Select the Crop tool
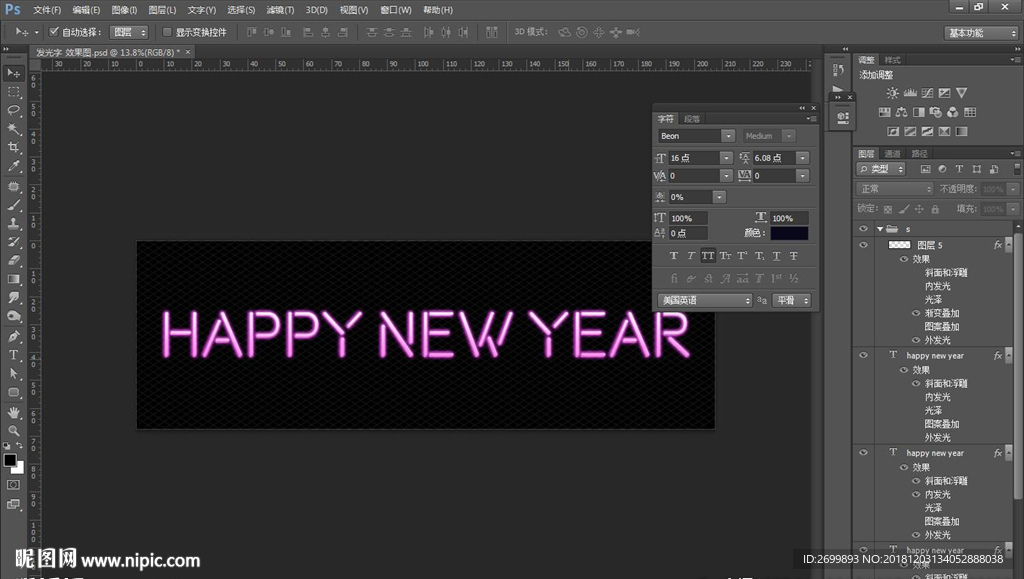Image resolution: width=1024 pixels, height=579 pixels. click(x=13, y=148)
